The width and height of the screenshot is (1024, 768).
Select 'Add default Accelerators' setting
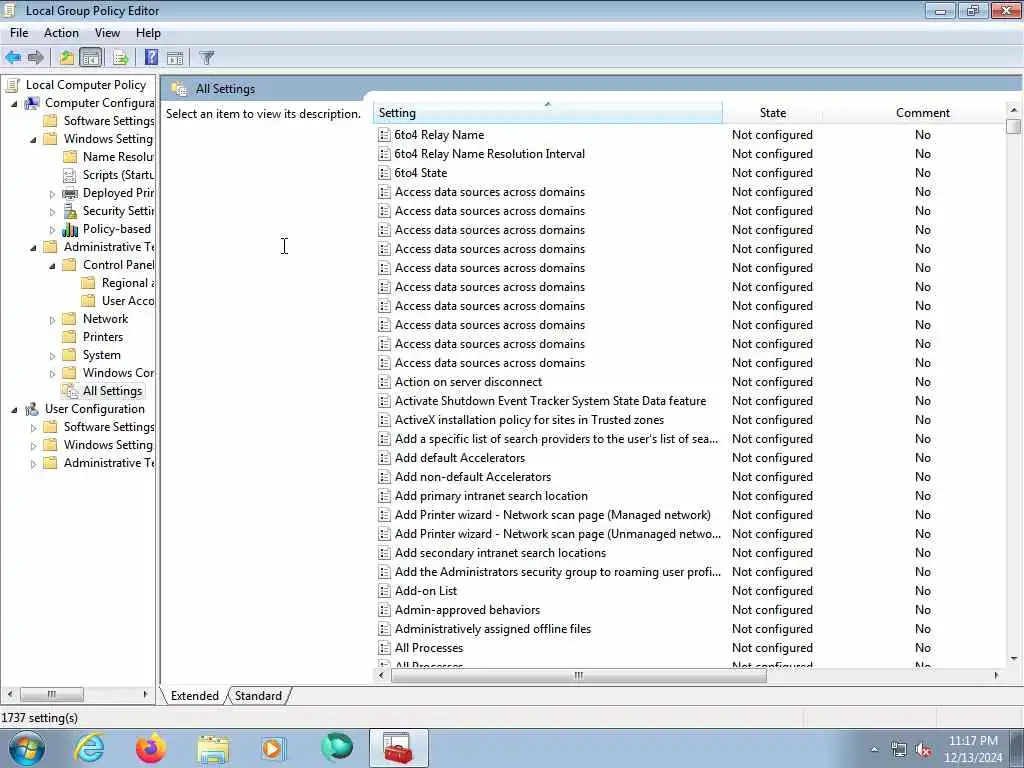click(460, 458)
